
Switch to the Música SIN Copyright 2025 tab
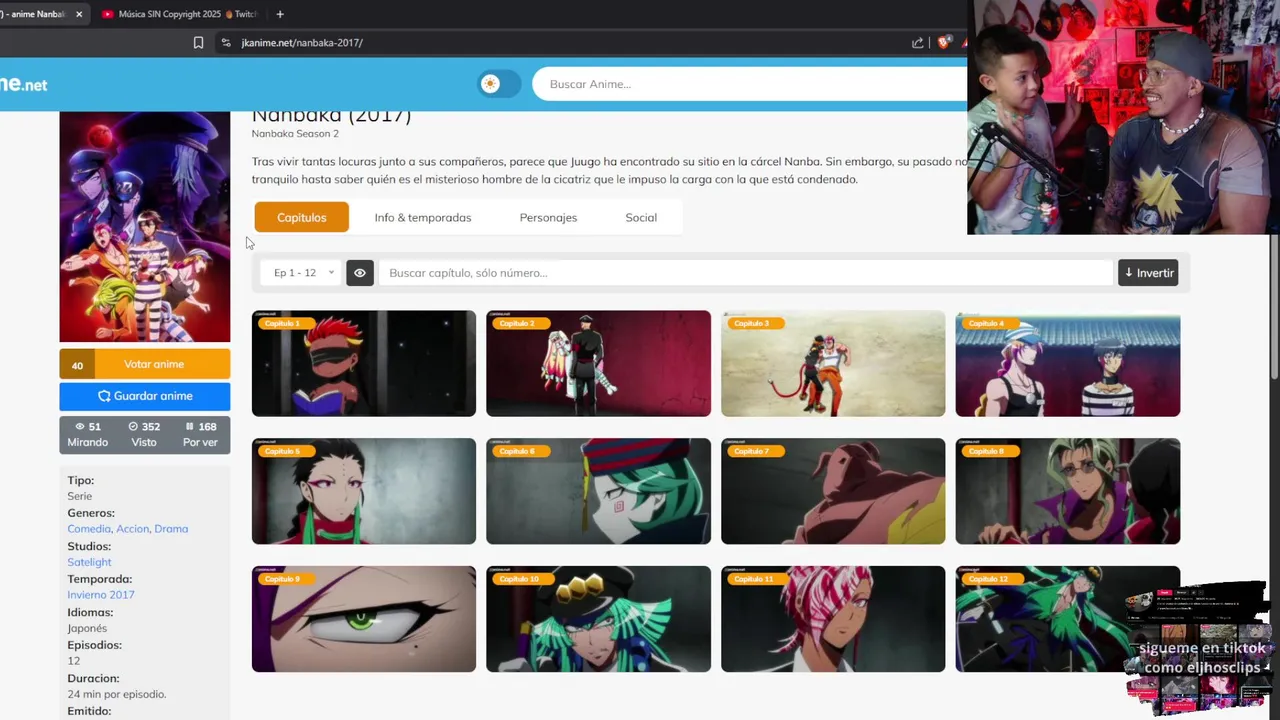(180, 14)
